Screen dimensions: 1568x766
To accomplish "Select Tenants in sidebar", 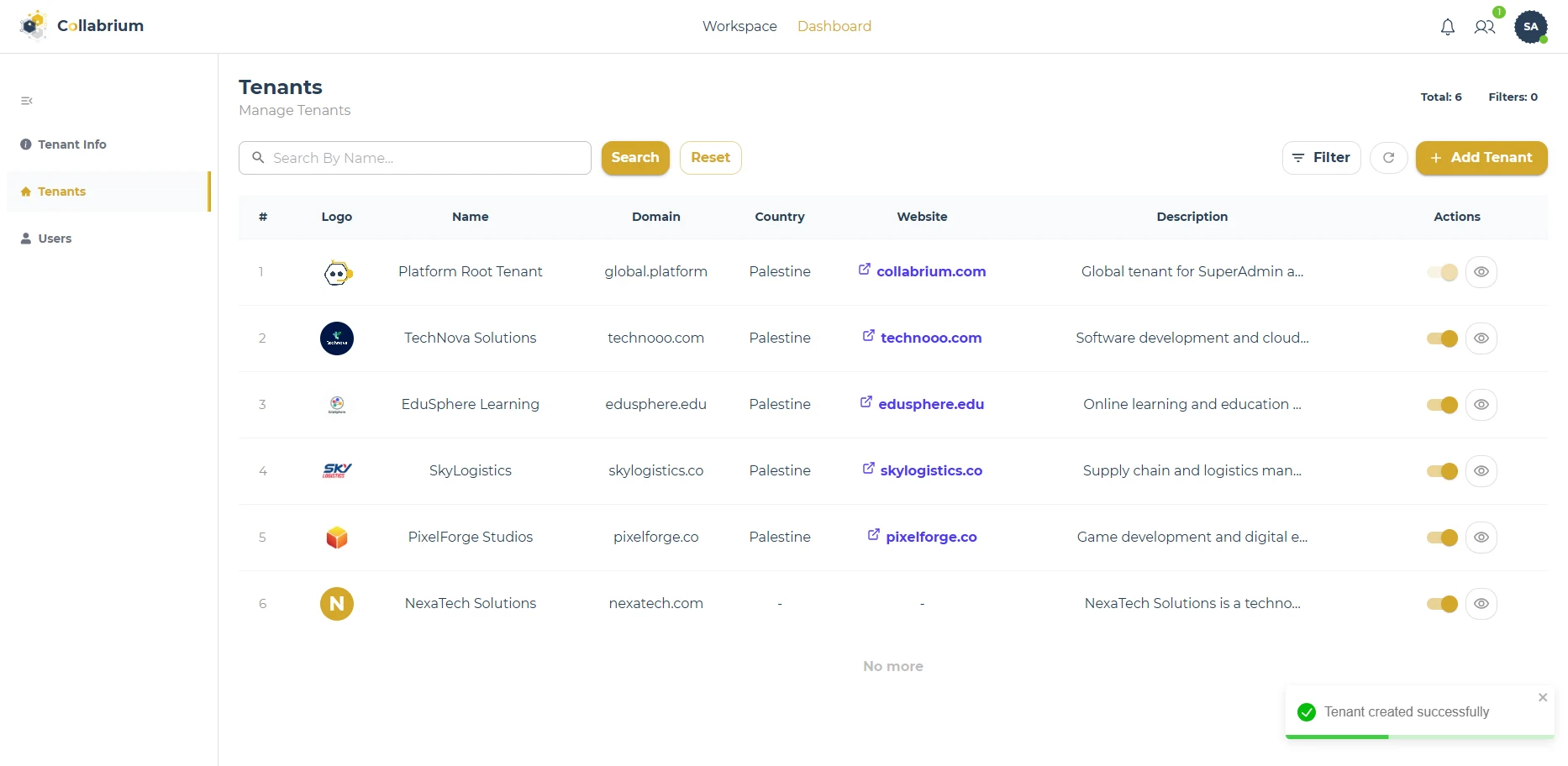I will pyautogui.click(x=108, y=191).
